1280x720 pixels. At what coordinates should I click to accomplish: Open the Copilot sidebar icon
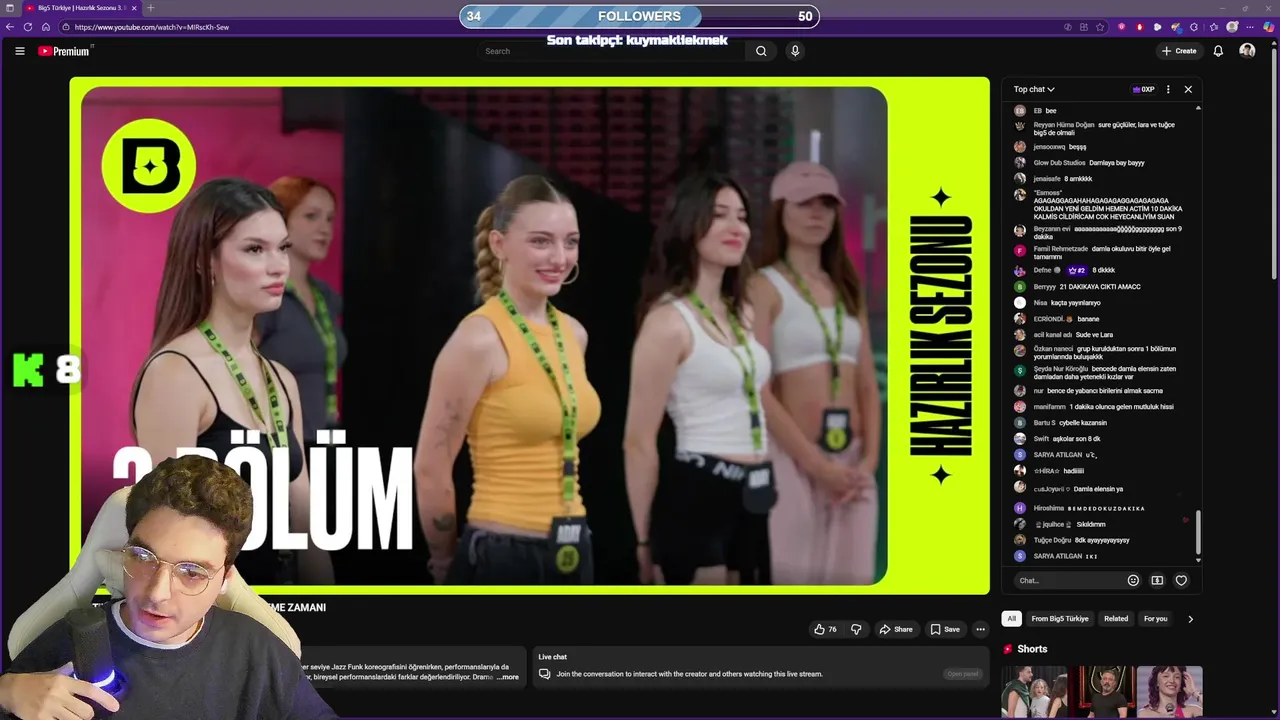[x=1270, y=27]
